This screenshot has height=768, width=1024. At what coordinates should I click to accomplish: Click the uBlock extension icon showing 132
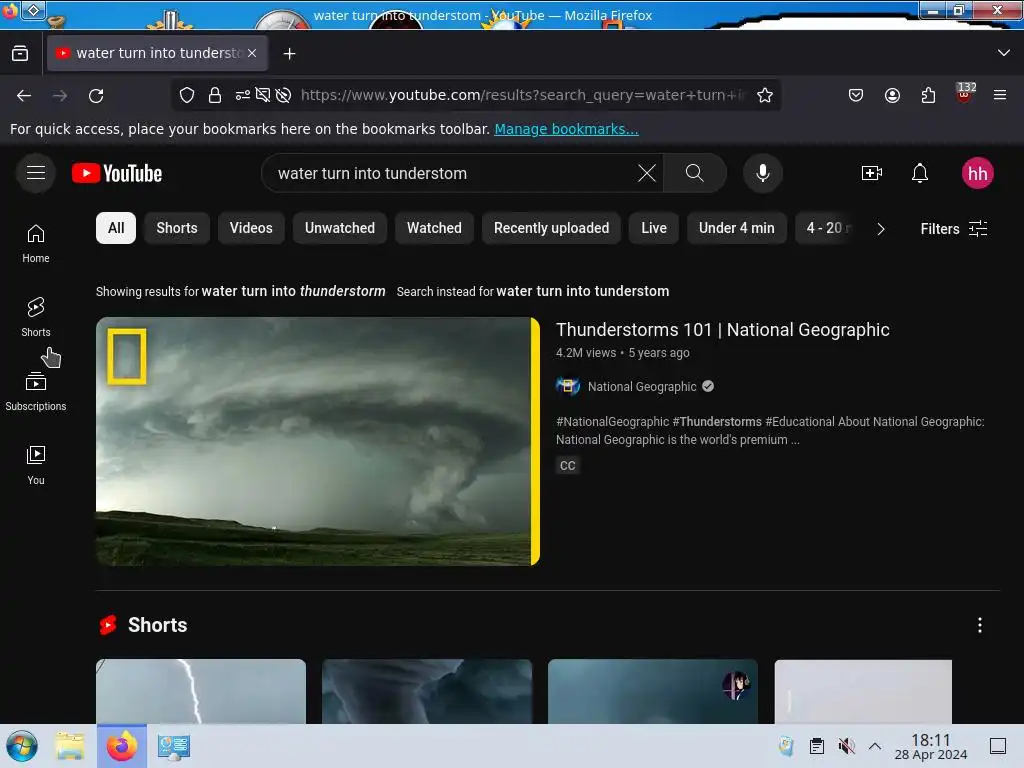tap(965, 94)
